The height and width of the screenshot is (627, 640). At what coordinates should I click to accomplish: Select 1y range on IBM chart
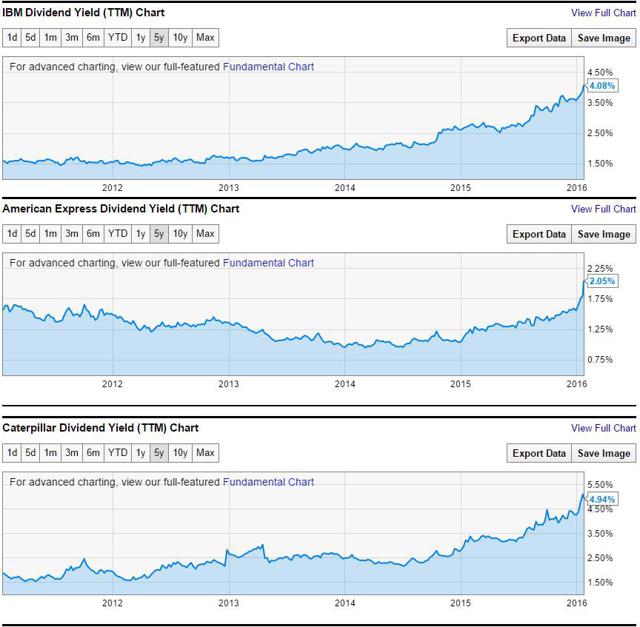pyautogui.click(x=140, y=38)
